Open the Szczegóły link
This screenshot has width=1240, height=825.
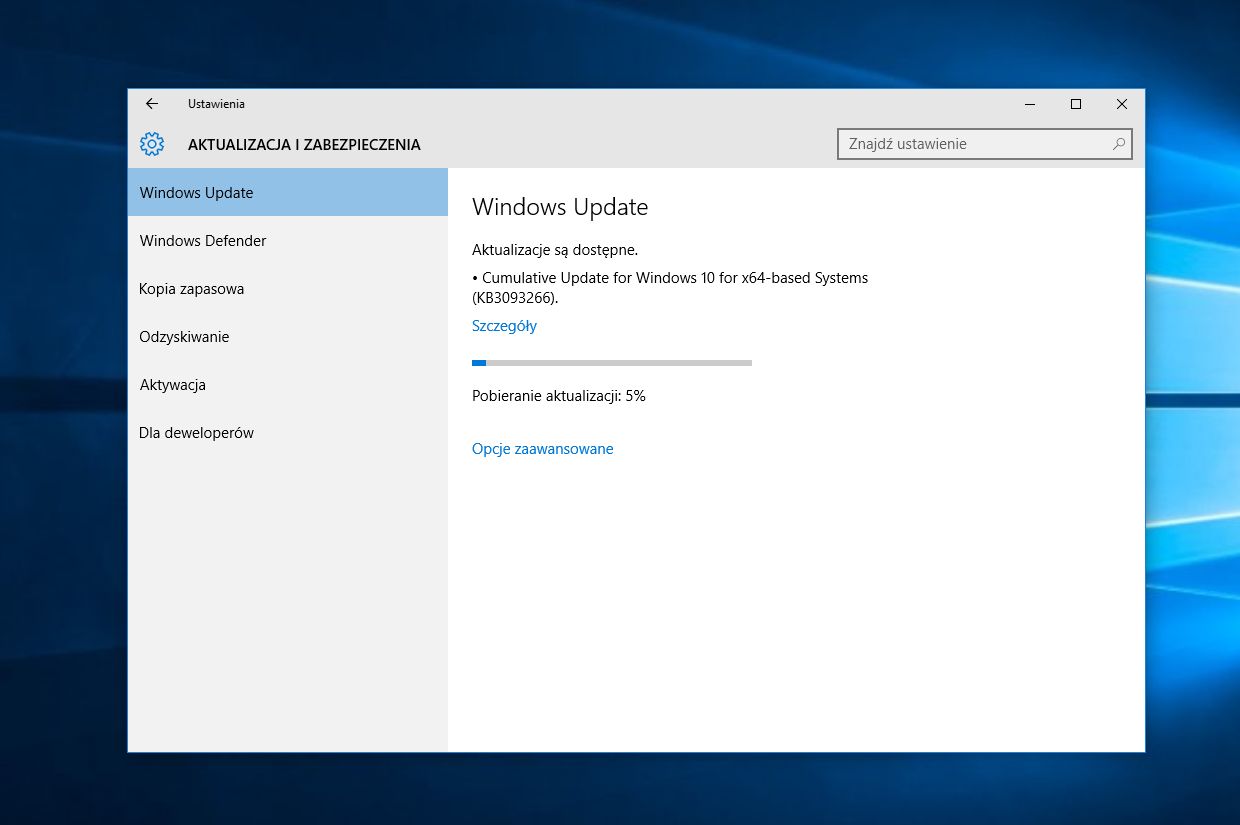click(504, 326)
